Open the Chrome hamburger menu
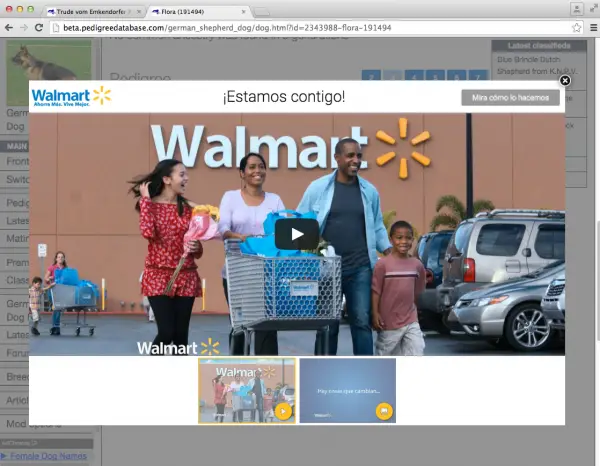Screen dimensions: 600x466 [593, 28]
